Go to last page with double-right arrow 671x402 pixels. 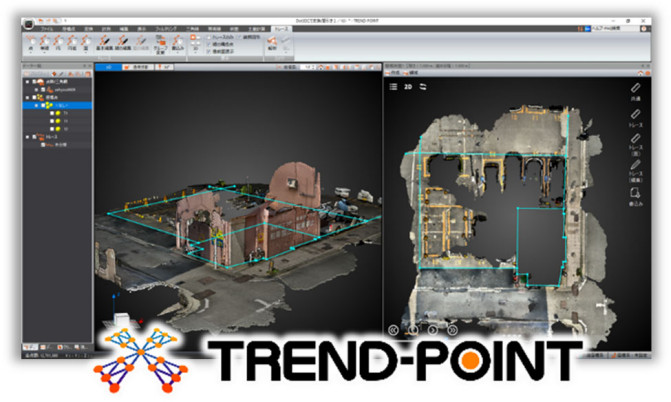pyautogui.click(x=452, y=330)
